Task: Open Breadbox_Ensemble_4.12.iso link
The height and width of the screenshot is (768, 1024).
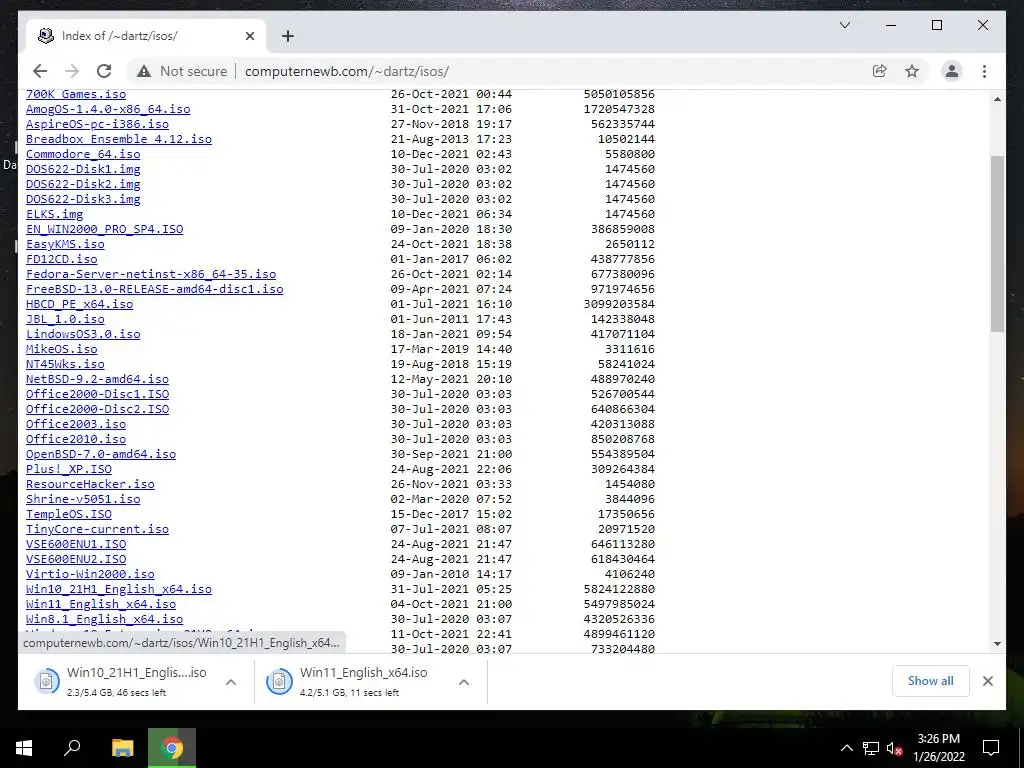Action: point(119,139)
